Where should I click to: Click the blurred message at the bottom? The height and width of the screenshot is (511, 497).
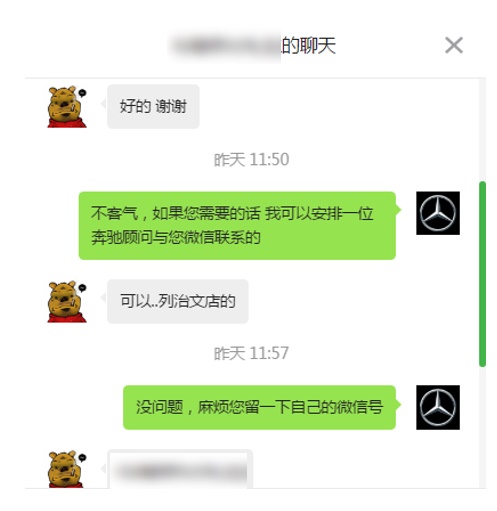pyautogui.click(x=180, y=469)
